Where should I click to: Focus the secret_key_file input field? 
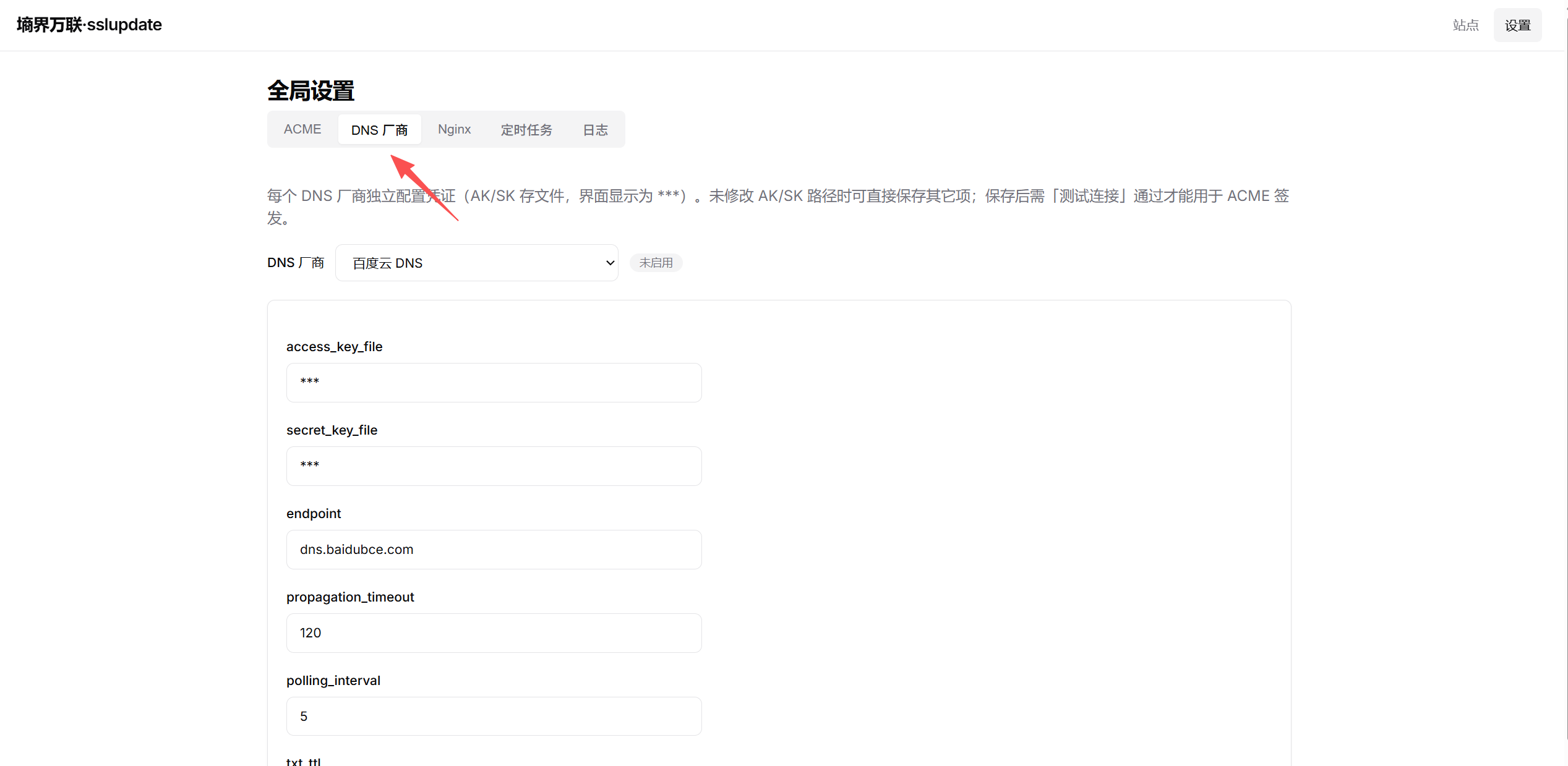coord(494,466)
